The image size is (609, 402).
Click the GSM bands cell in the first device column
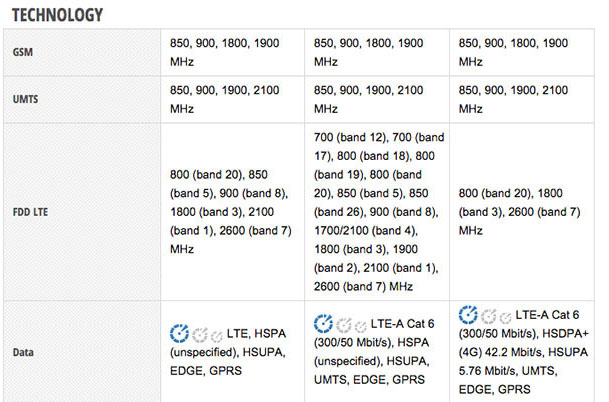coord(231,52)
